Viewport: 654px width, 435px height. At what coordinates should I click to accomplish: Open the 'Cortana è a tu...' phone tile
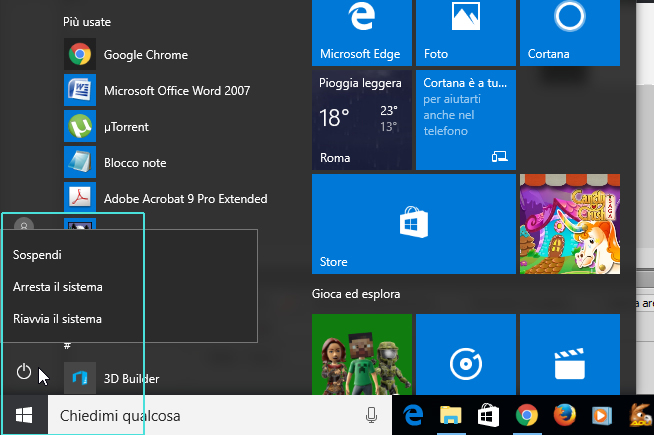pos(465,120)
